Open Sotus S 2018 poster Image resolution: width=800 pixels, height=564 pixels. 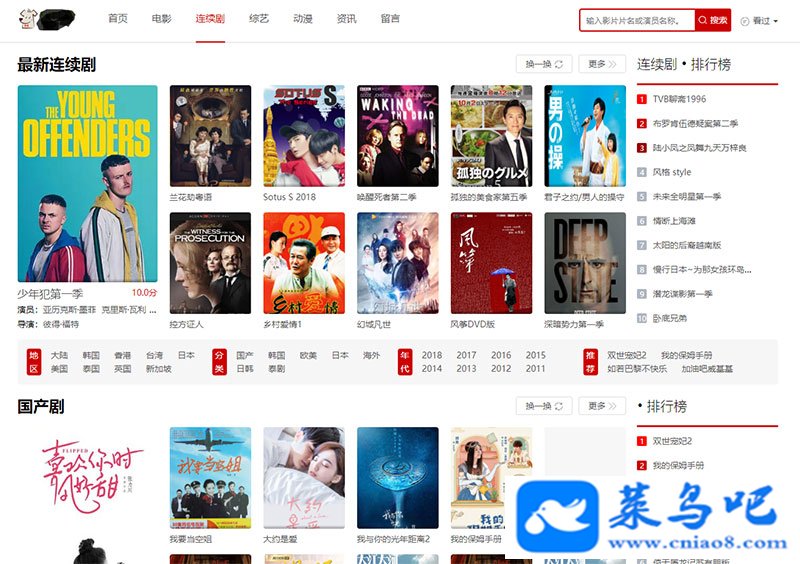304,136
